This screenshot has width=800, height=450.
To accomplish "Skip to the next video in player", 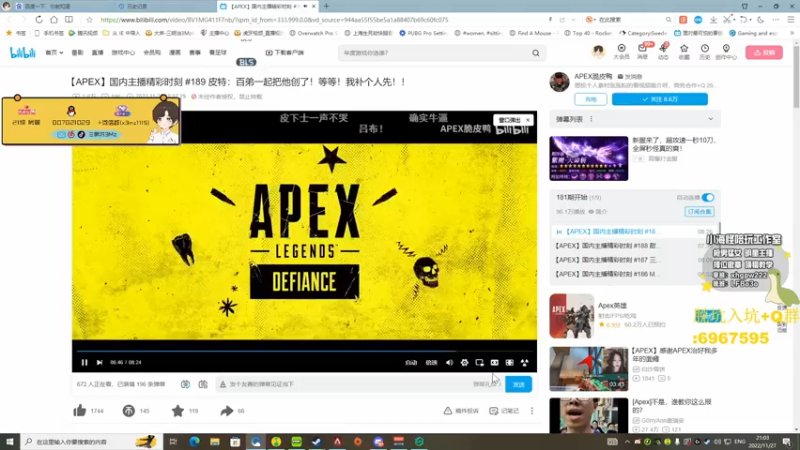I will pyautogui.click(x=99, y=362).
